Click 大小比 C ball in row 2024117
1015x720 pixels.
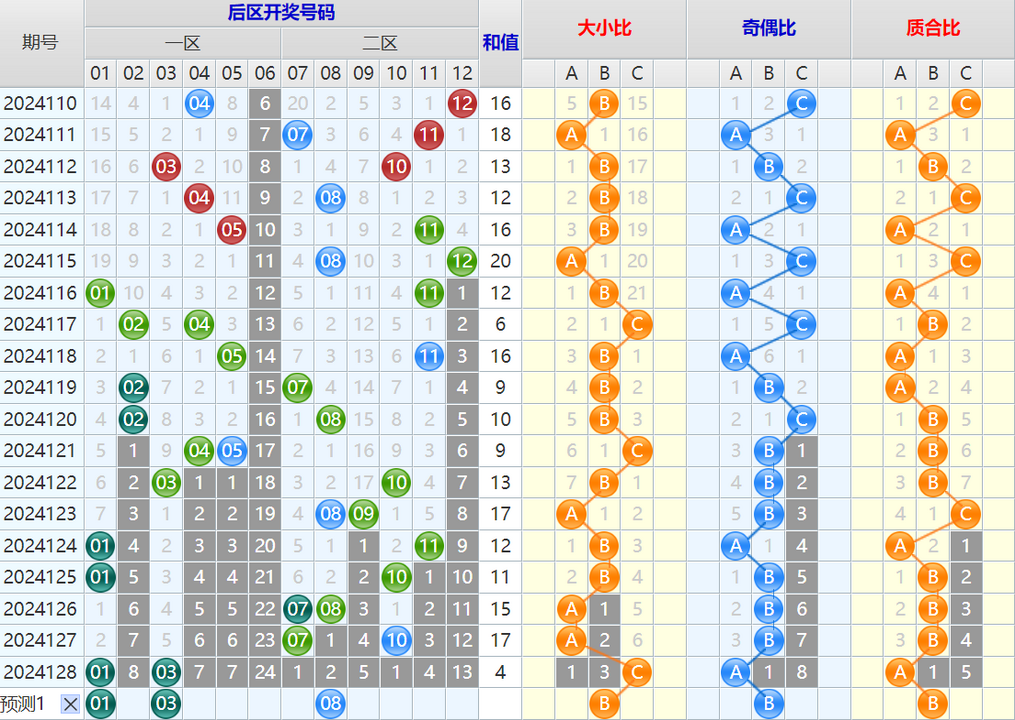pos(637,324)
